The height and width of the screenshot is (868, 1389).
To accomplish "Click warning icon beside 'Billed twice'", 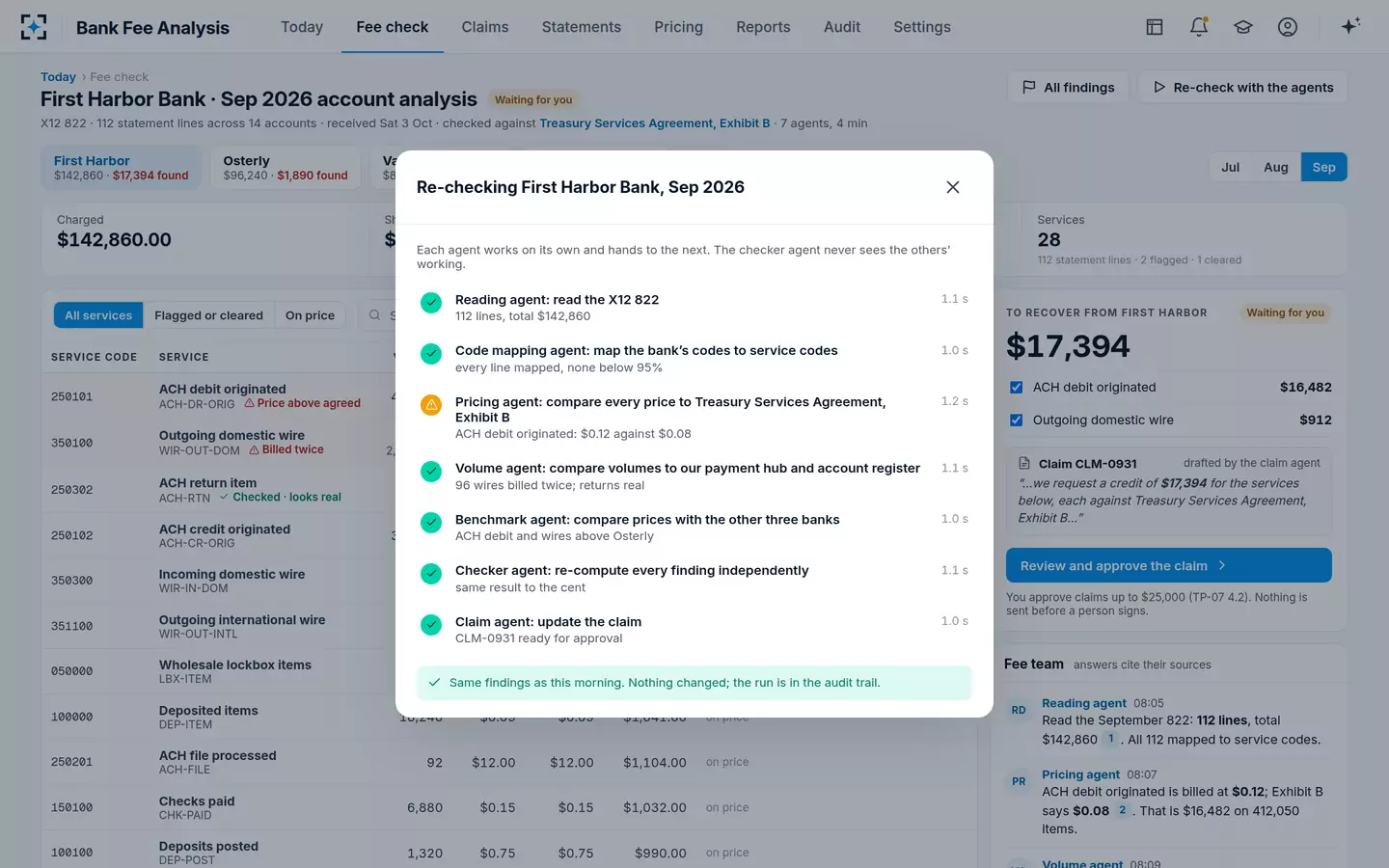I will (255, 449).
